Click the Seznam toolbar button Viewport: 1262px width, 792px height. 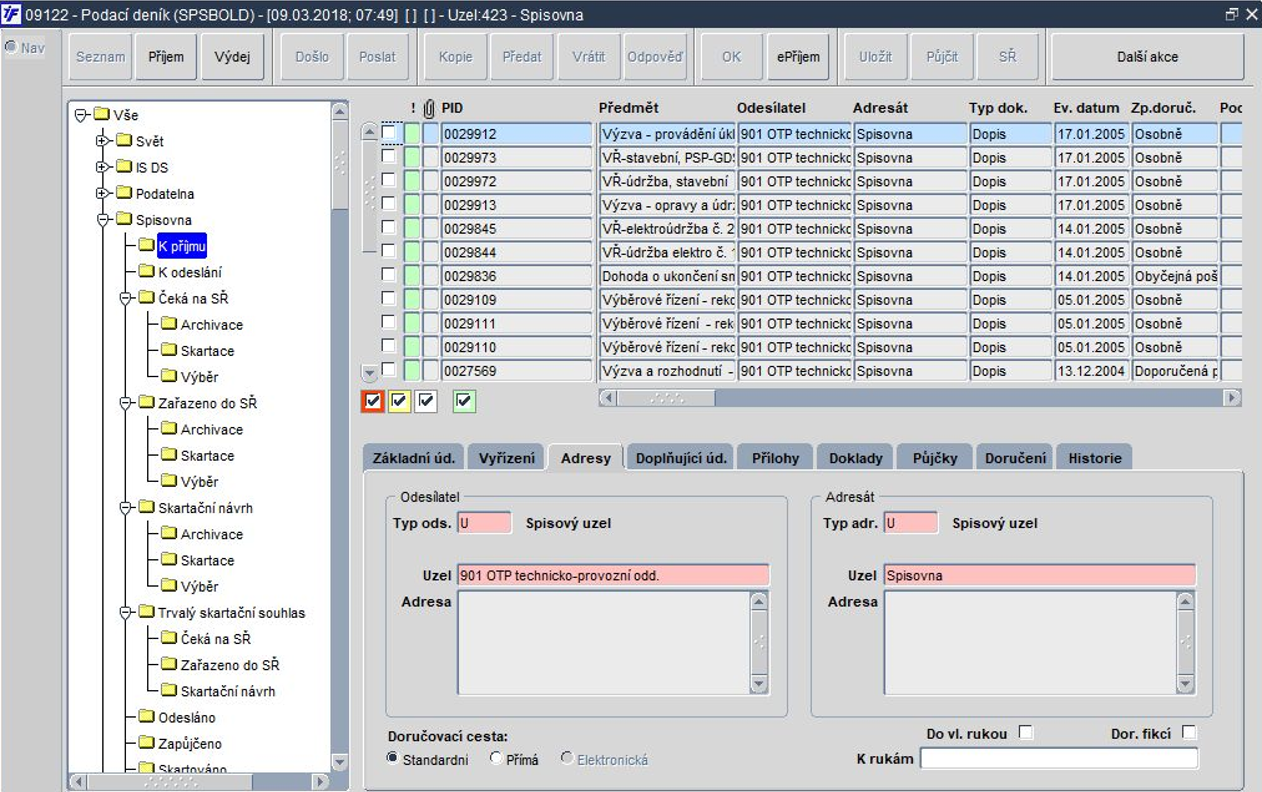pos(101,57)
